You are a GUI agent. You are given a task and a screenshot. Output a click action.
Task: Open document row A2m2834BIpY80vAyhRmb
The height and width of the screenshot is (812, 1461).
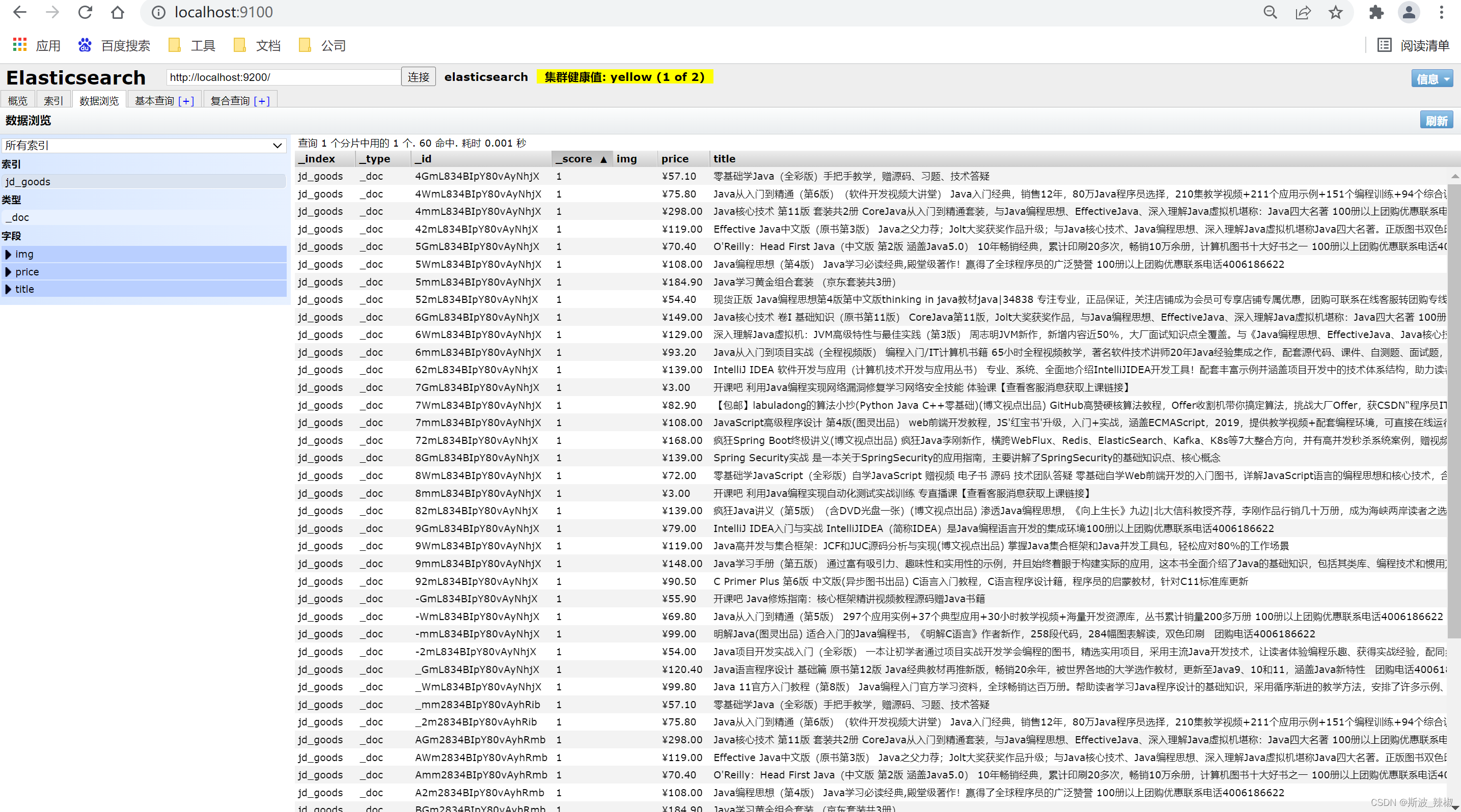[871, 793]
